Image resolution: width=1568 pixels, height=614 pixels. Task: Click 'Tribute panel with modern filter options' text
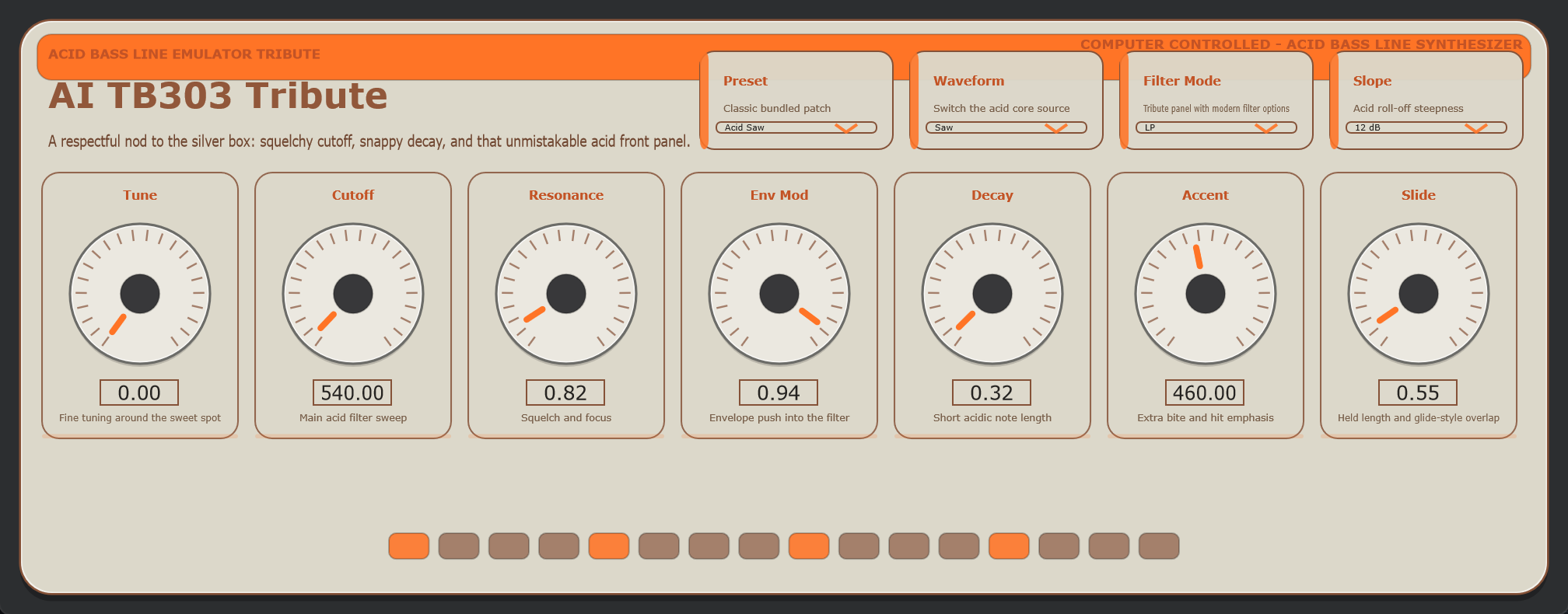pyautogui.click(x=1216, y=109)
